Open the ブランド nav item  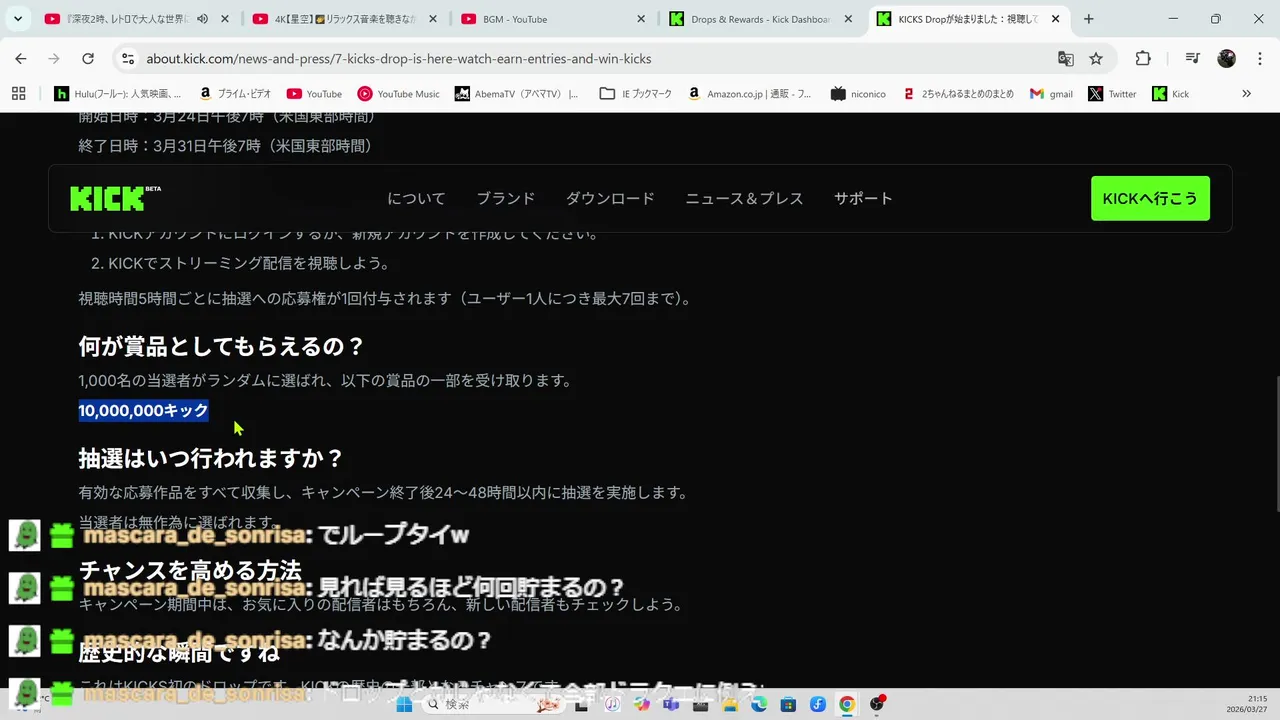tap(505, 198)
